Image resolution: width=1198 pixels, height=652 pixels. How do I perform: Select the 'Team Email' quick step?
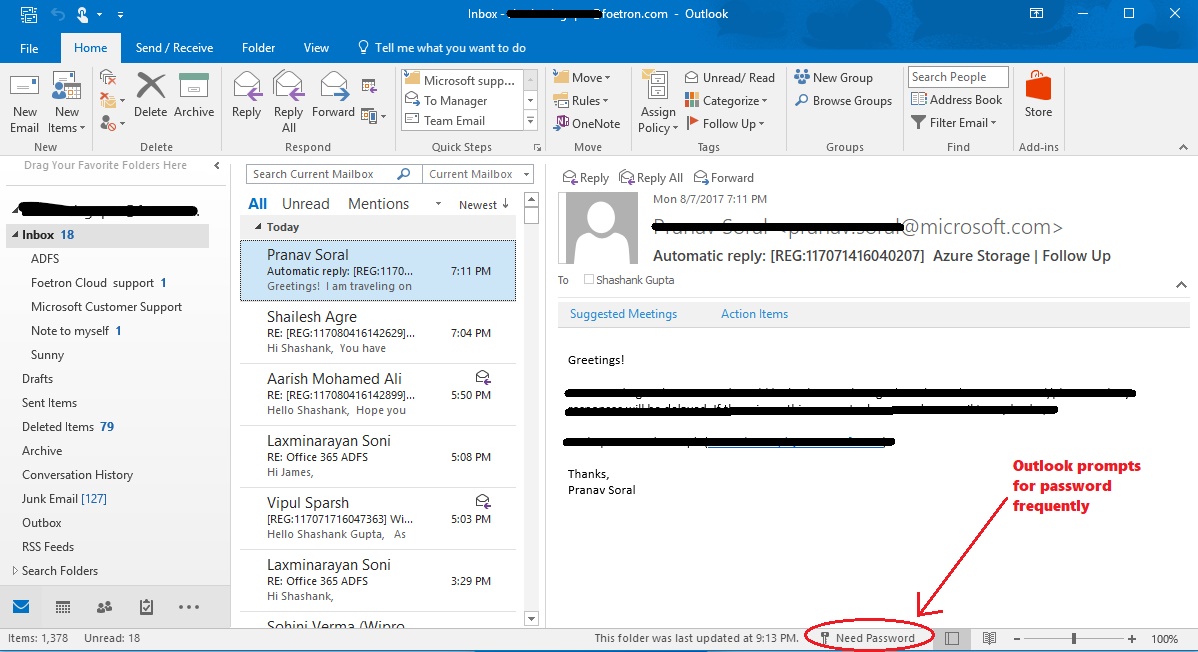pyautogui.click(x=461, y=120)
